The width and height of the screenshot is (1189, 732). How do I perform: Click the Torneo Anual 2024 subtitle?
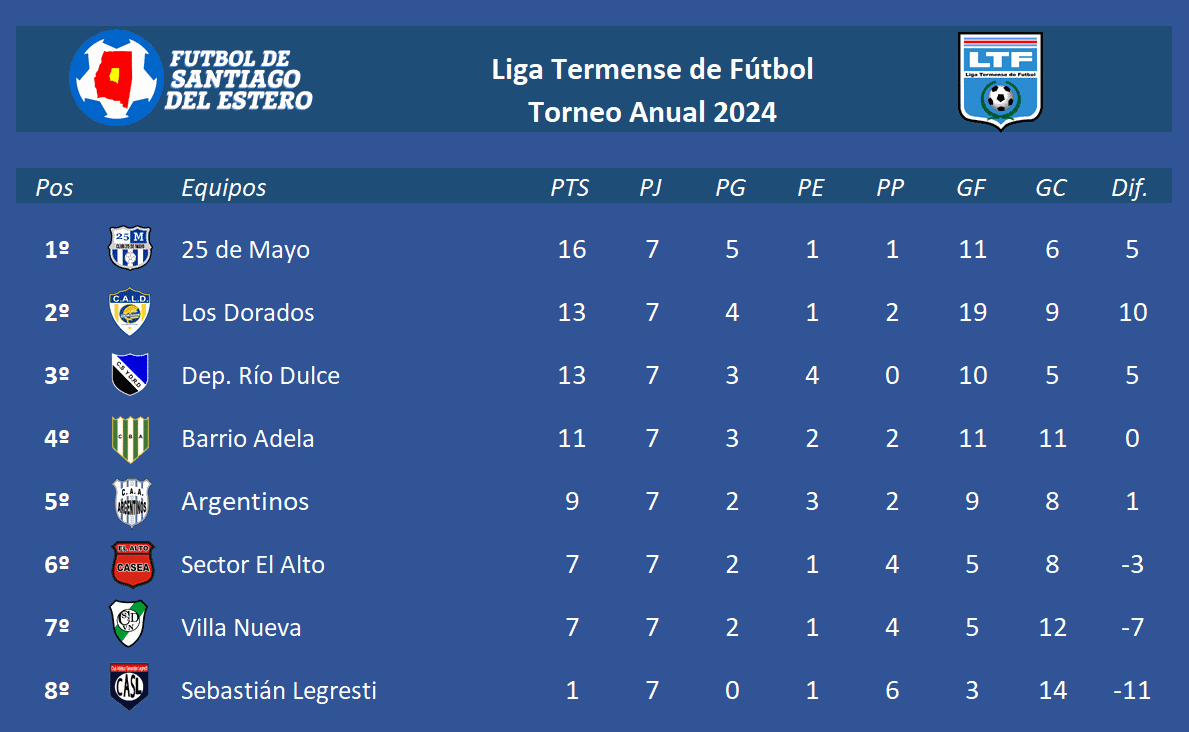pyautogui.click(x=652, y=112)
